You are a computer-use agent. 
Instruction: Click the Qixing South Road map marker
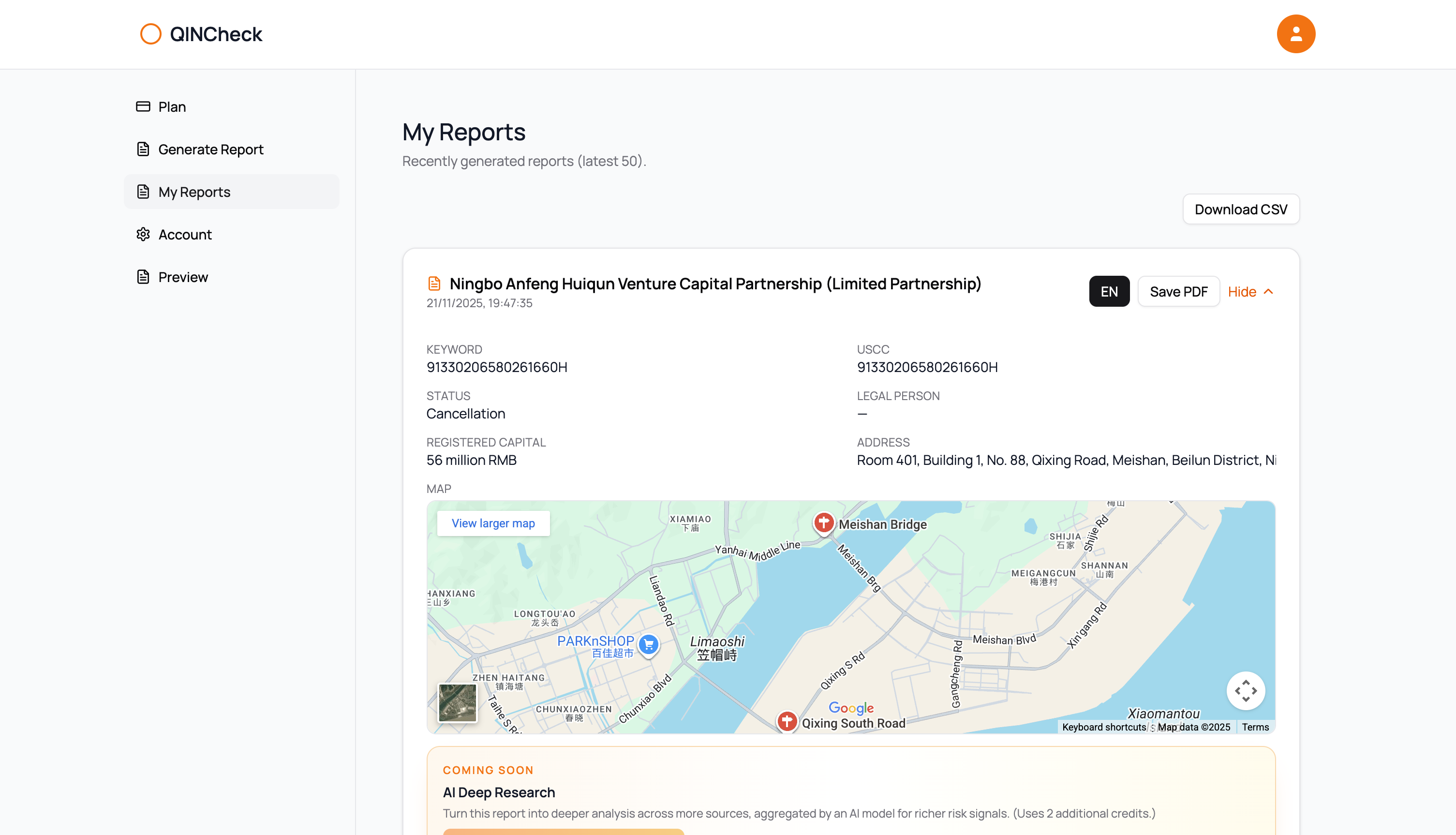[x=787, y=721]
